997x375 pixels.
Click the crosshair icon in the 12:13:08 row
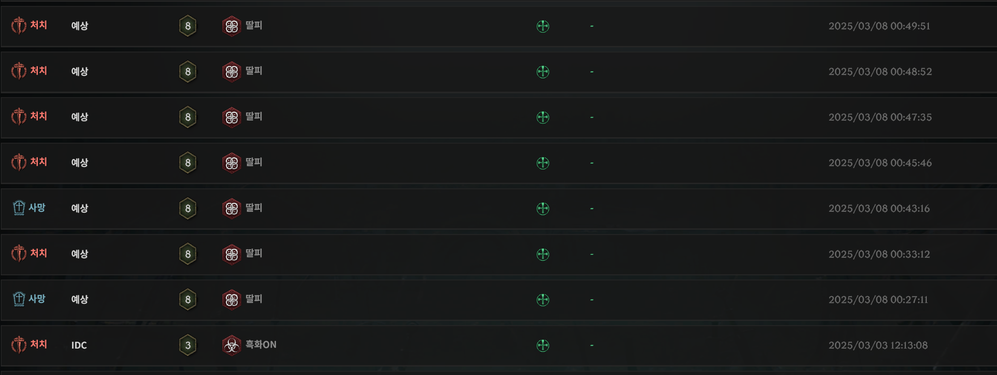click(542, 345)
